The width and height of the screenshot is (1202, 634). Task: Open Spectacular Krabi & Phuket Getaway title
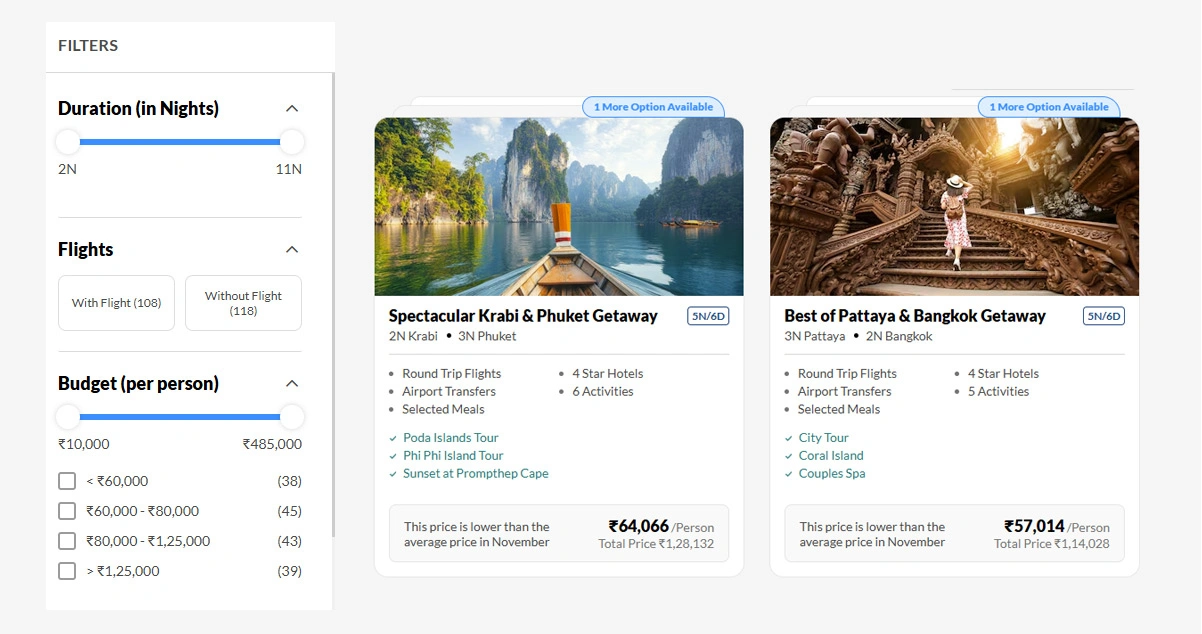click(x=523, y=316)
